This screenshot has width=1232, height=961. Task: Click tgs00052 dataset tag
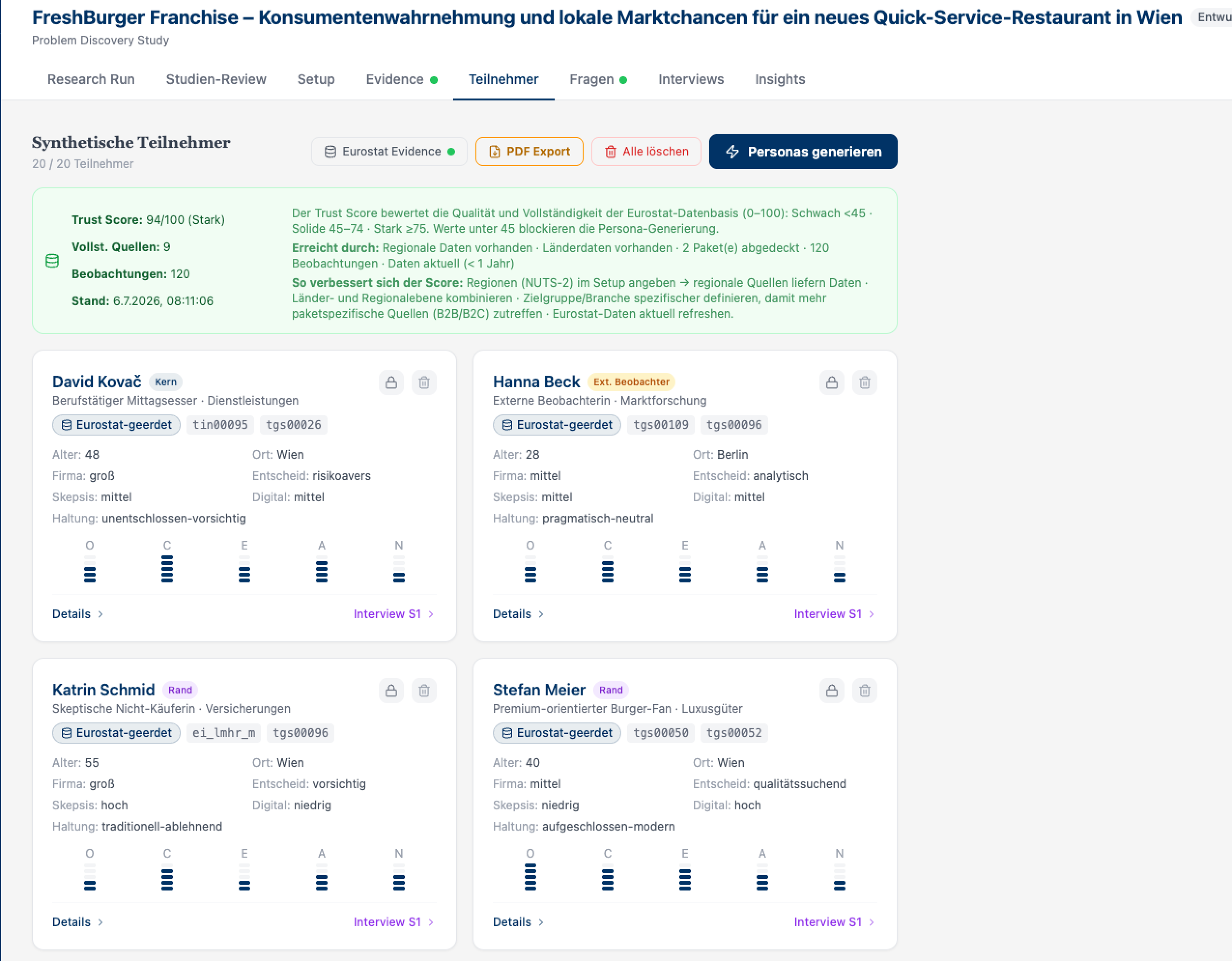click(x=734, y=733)
